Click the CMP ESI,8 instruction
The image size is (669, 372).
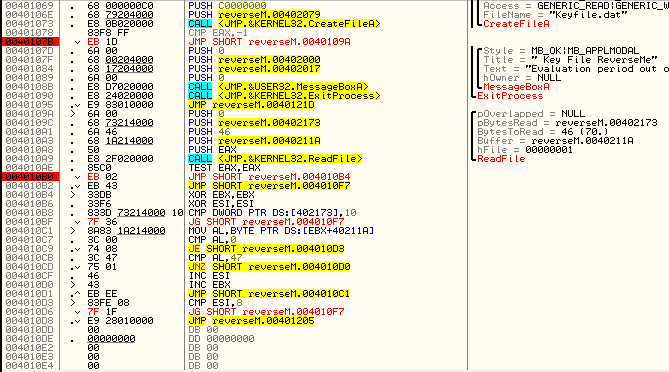click(x=215, y=302)
